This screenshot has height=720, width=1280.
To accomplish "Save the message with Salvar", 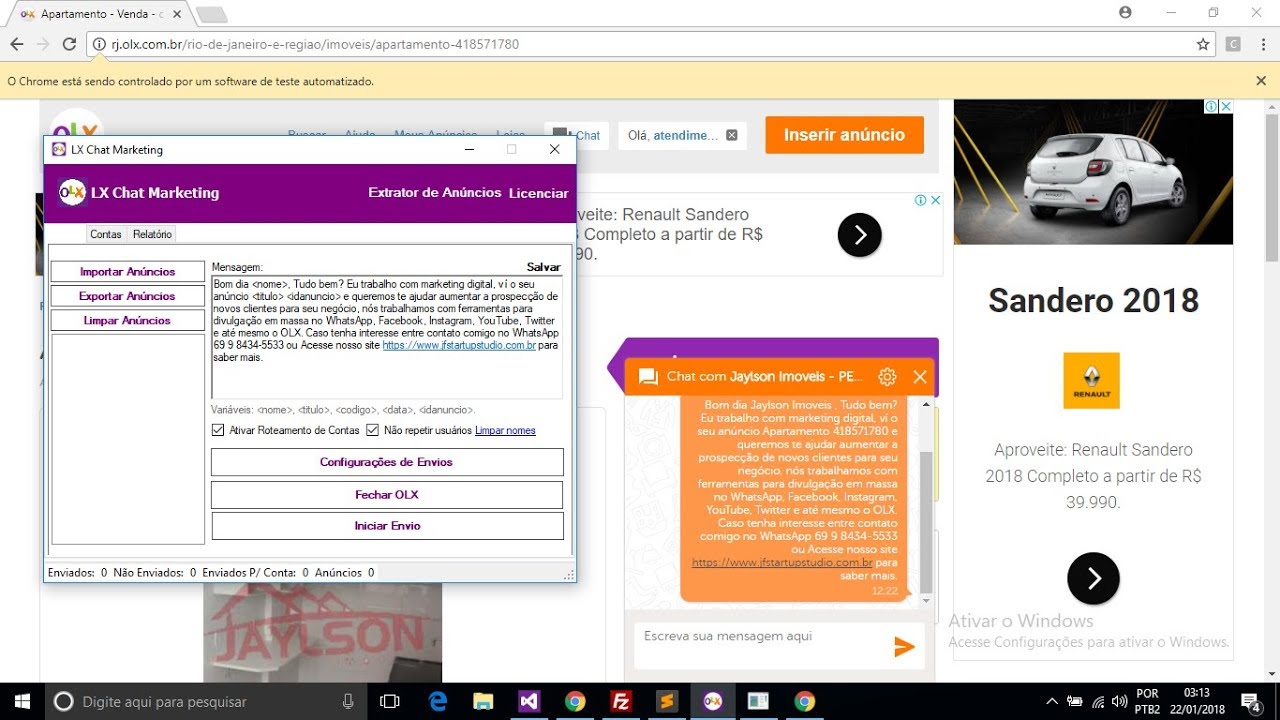I will point(544,267).
